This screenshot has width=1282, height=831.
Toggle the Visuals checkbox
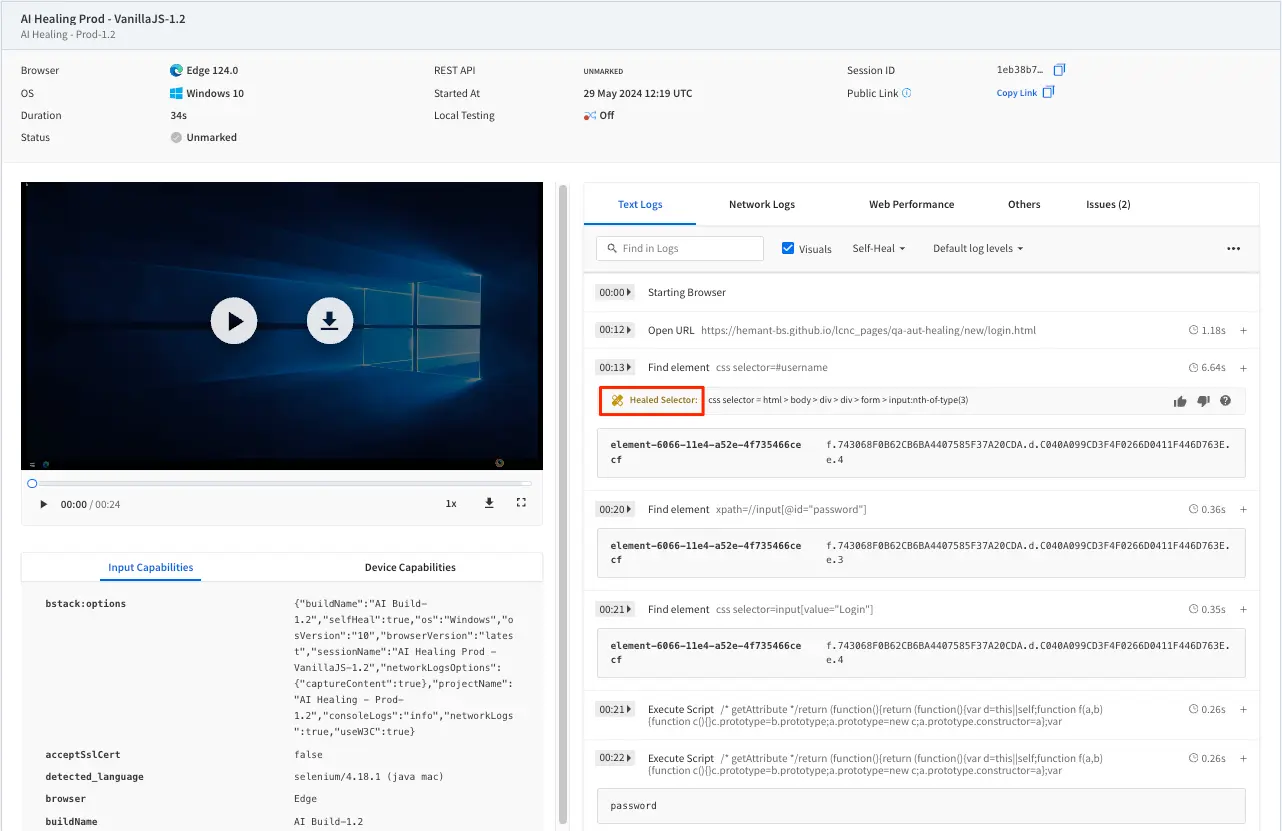click(788, 248)
